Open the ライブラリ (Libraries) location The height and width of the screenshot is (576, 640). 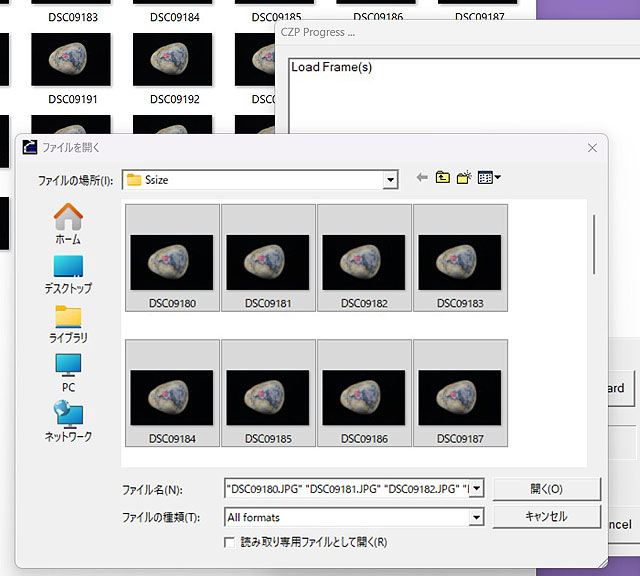point(68,323)
